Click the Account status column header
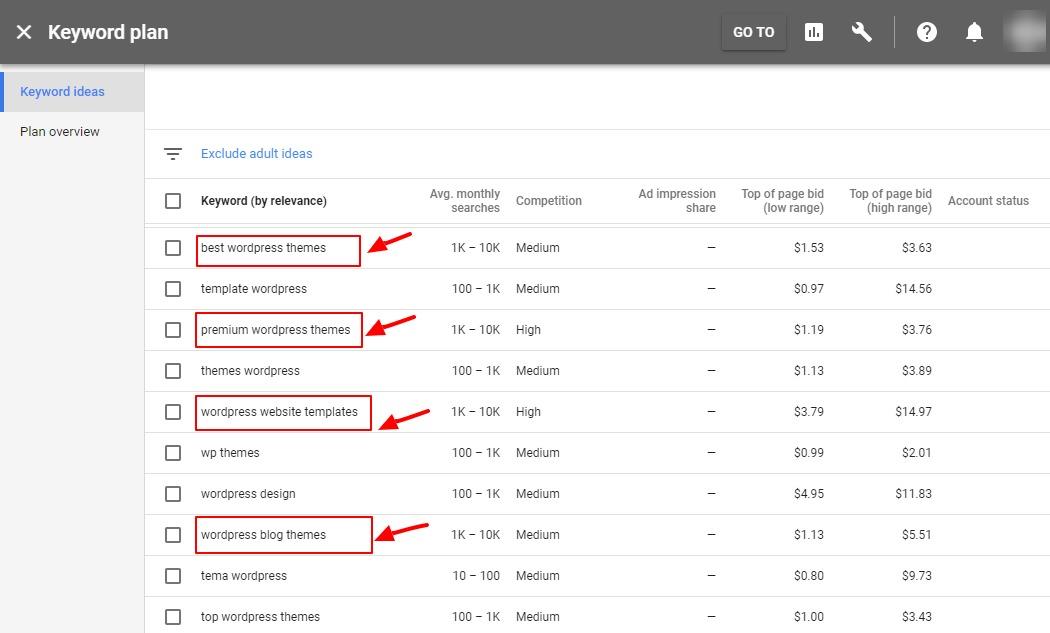Image resolution: width=1050 pixels, height=633 pixels. point(988,201)
